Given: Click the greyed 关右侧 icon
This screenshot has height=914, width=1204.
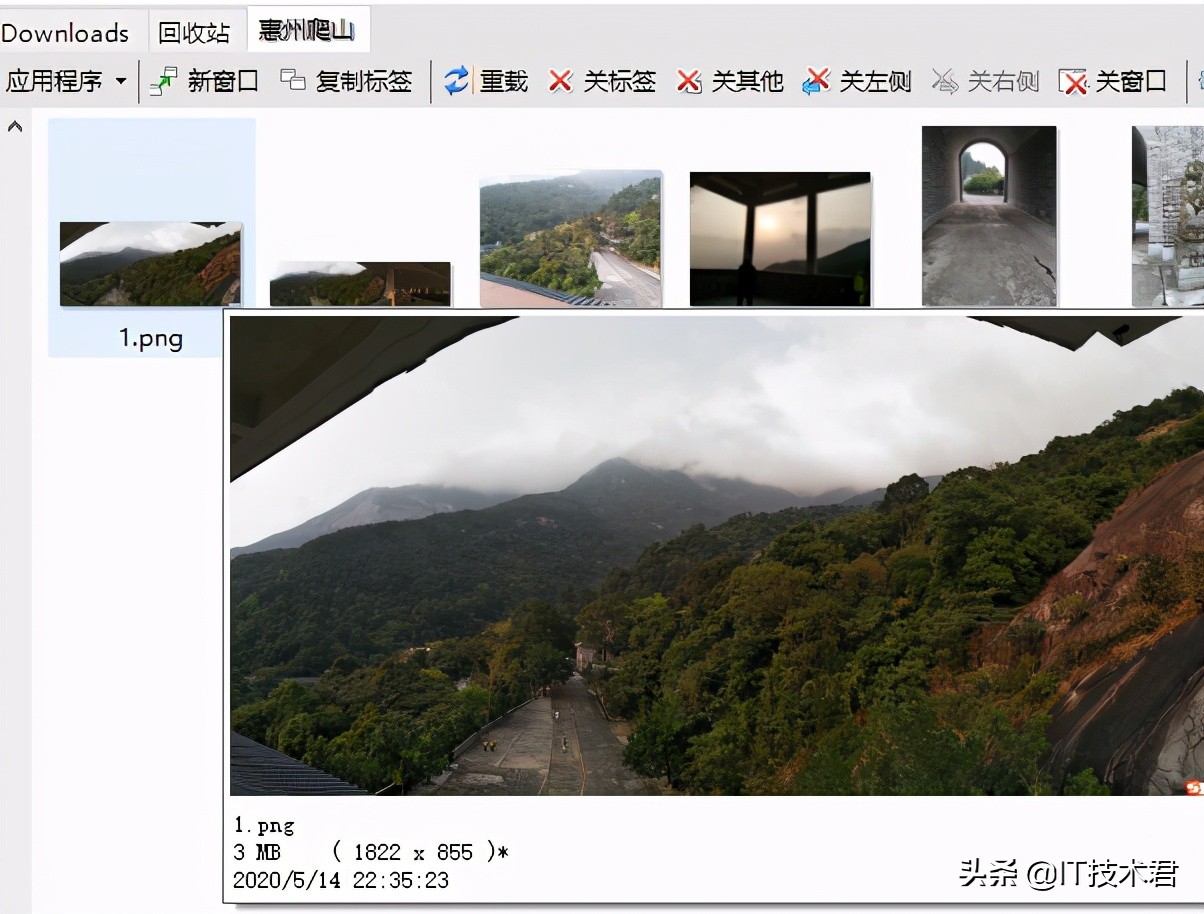Looking at the screenshot, I should coord(945,81).
